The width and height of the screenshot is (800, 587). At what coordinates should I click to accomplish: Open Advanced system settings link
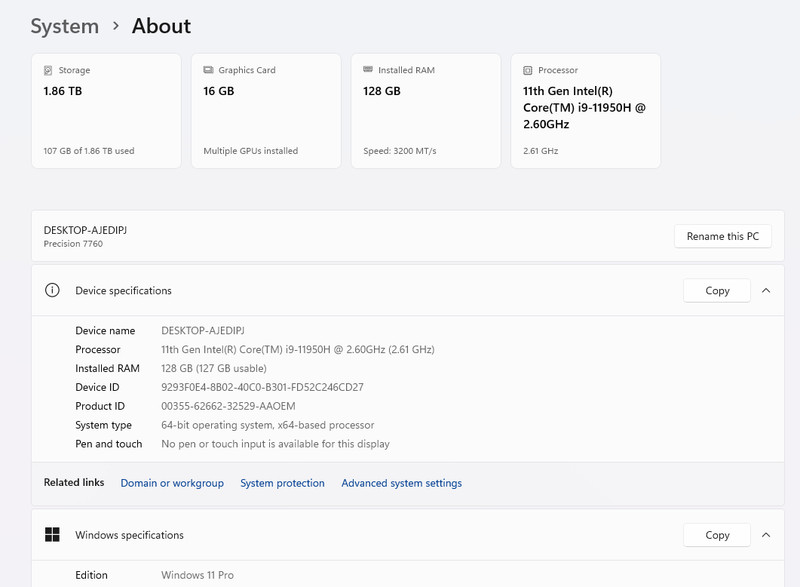click(402, 483)
